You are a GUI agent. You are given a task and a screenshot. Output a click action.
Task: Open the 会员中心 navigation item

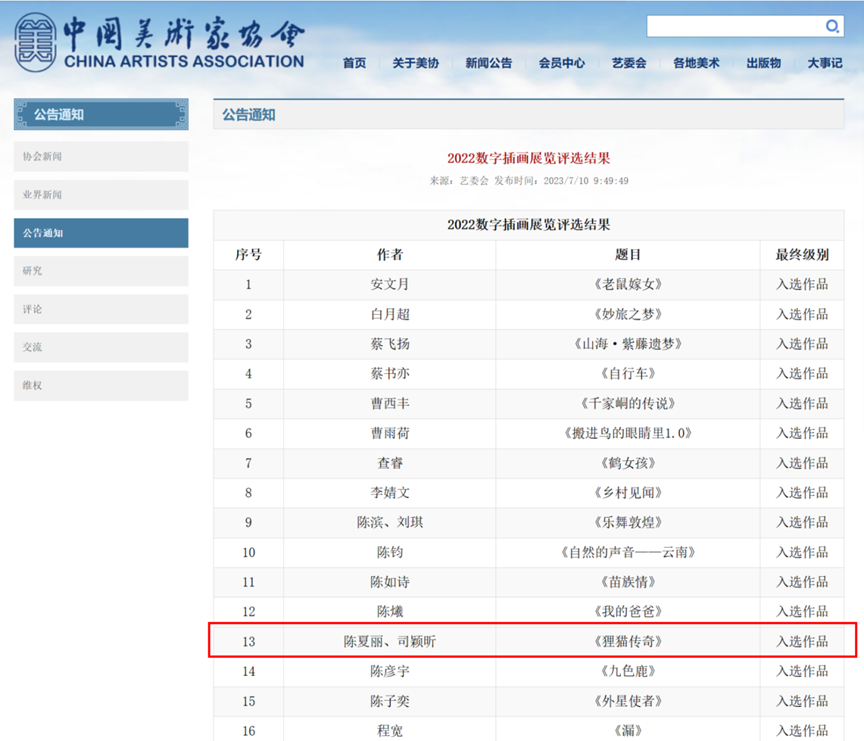click(x=561, y=63)
